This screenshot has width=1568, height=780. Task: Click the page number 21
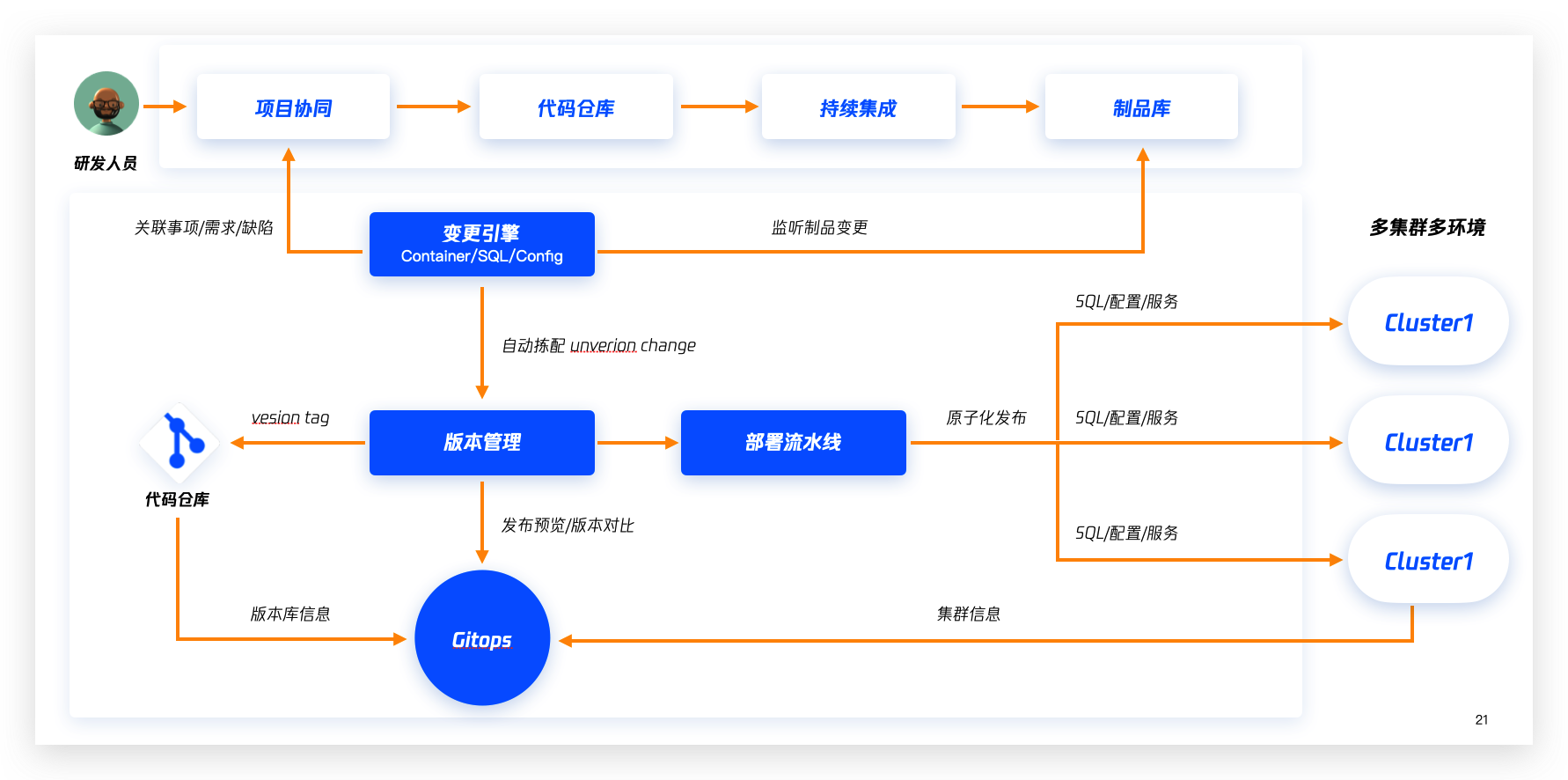(1482, 719)
